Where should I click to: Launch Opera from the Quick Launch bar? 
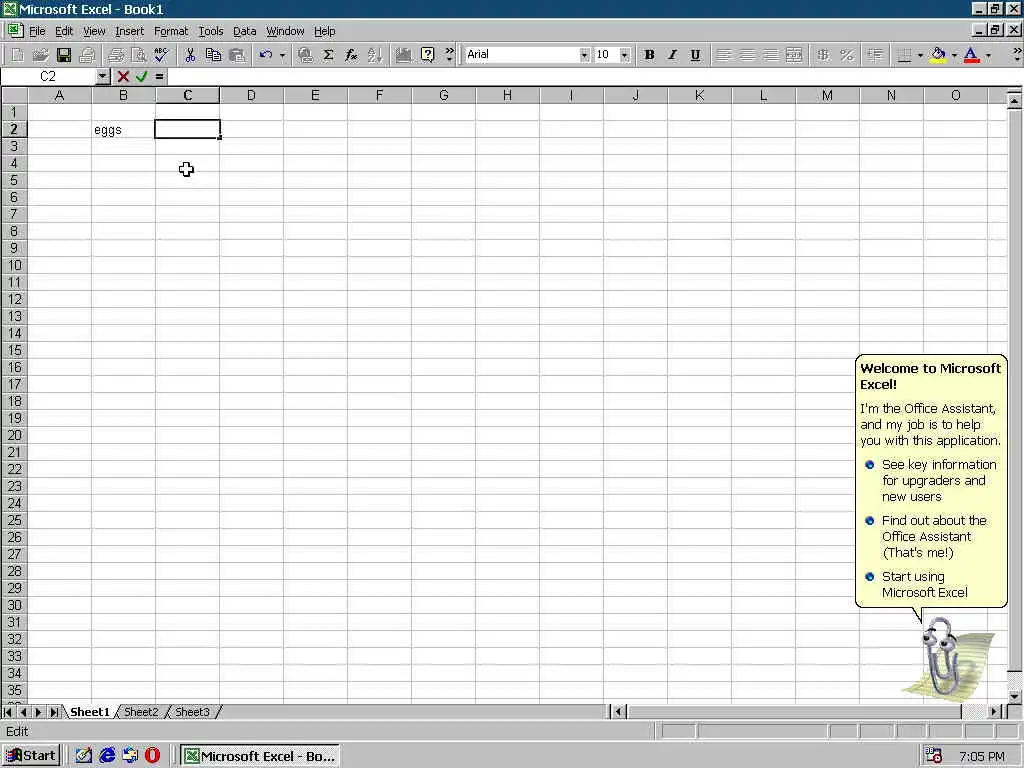(152, 756)
